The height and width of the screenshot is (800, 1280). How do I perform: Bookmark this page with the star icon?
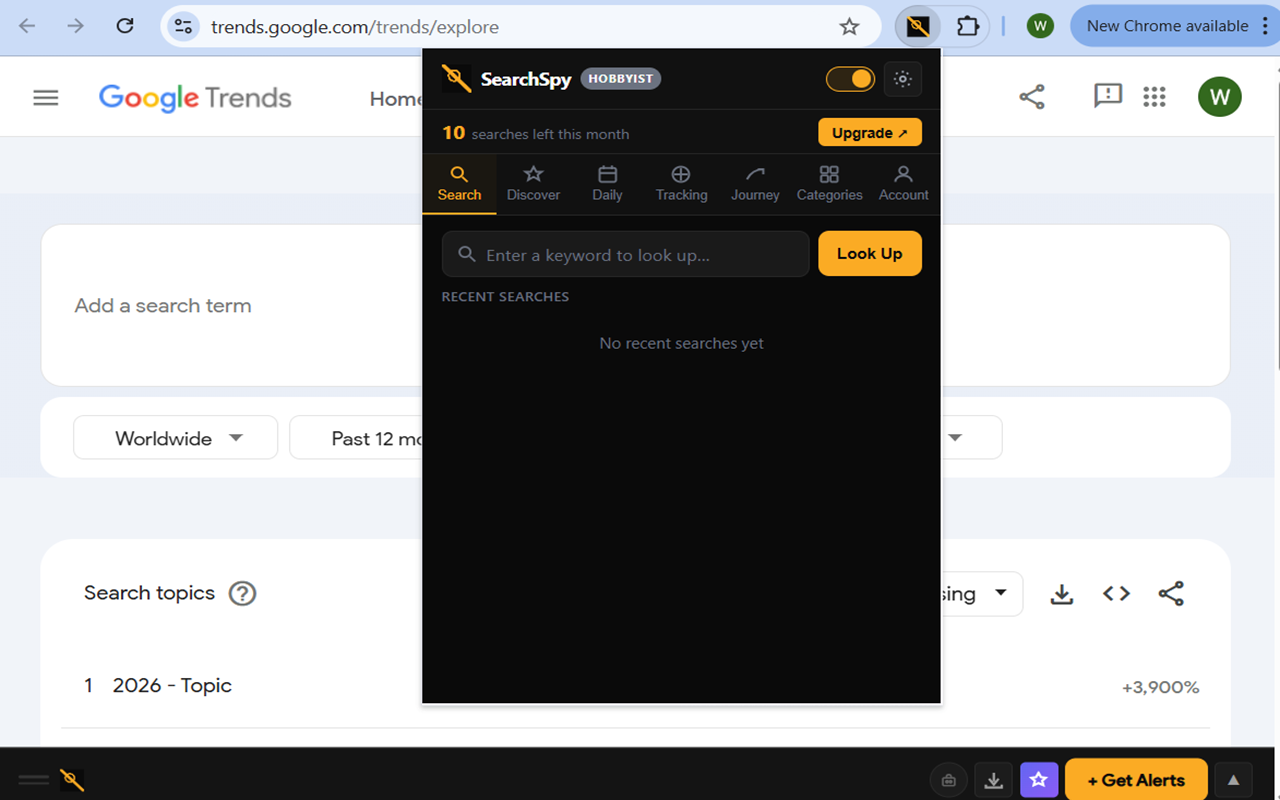click(849, 27)
